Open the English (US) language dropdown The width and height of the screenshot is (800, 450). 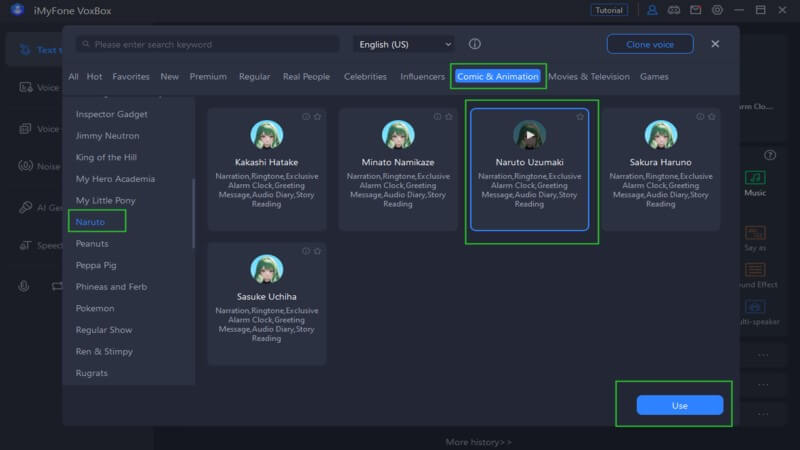(405, 44)
